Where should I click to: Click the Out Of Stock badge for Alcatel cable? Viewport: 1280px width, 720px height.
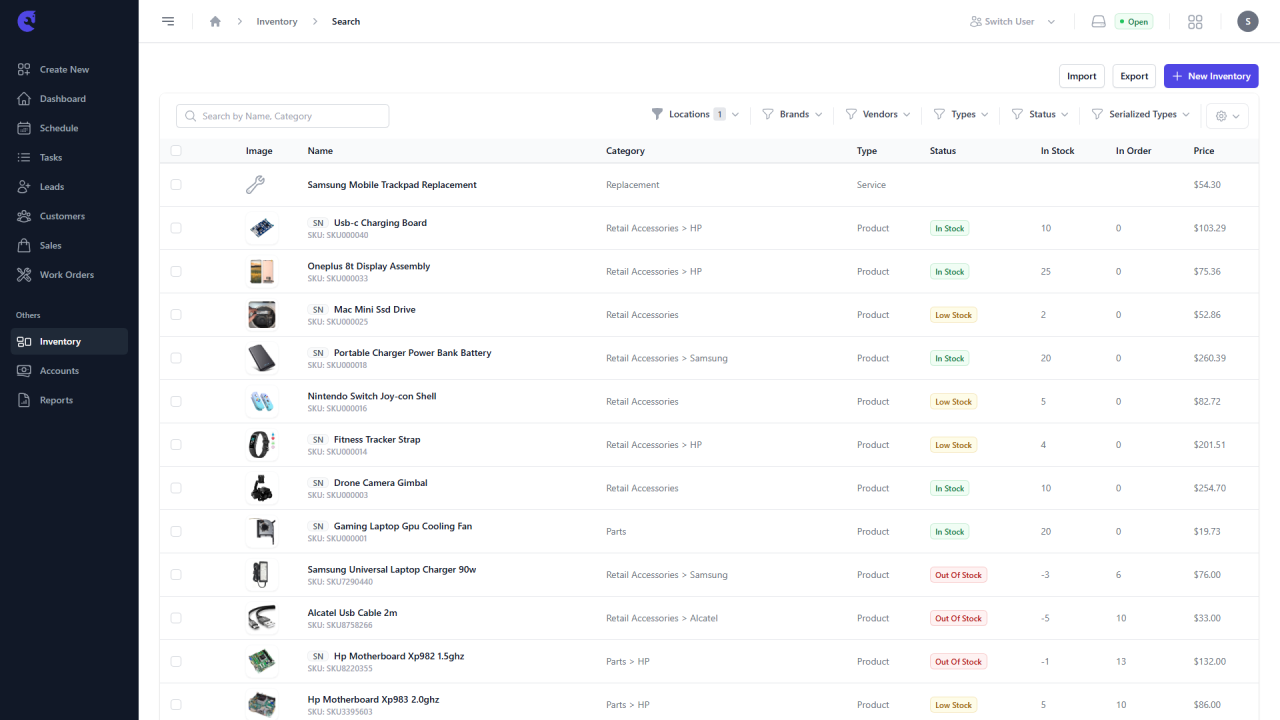958,618
